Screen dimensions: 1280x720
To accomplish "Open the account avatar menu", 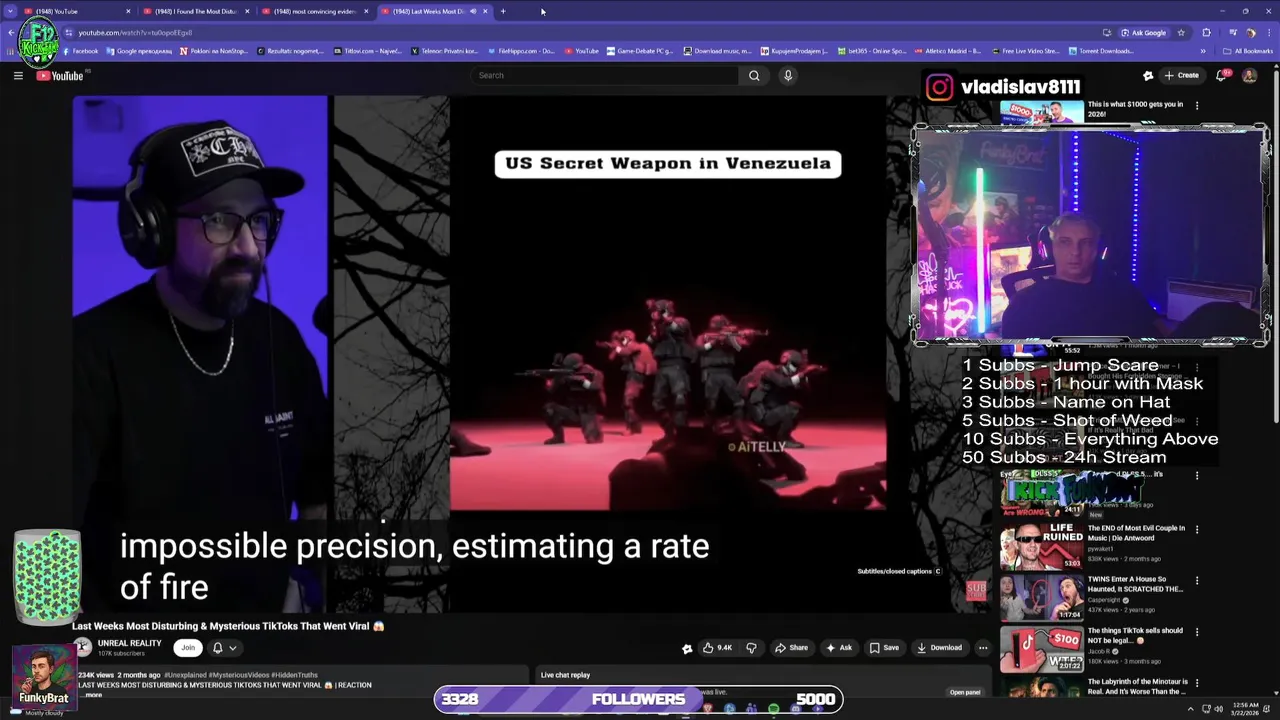I will point(1249,75).
